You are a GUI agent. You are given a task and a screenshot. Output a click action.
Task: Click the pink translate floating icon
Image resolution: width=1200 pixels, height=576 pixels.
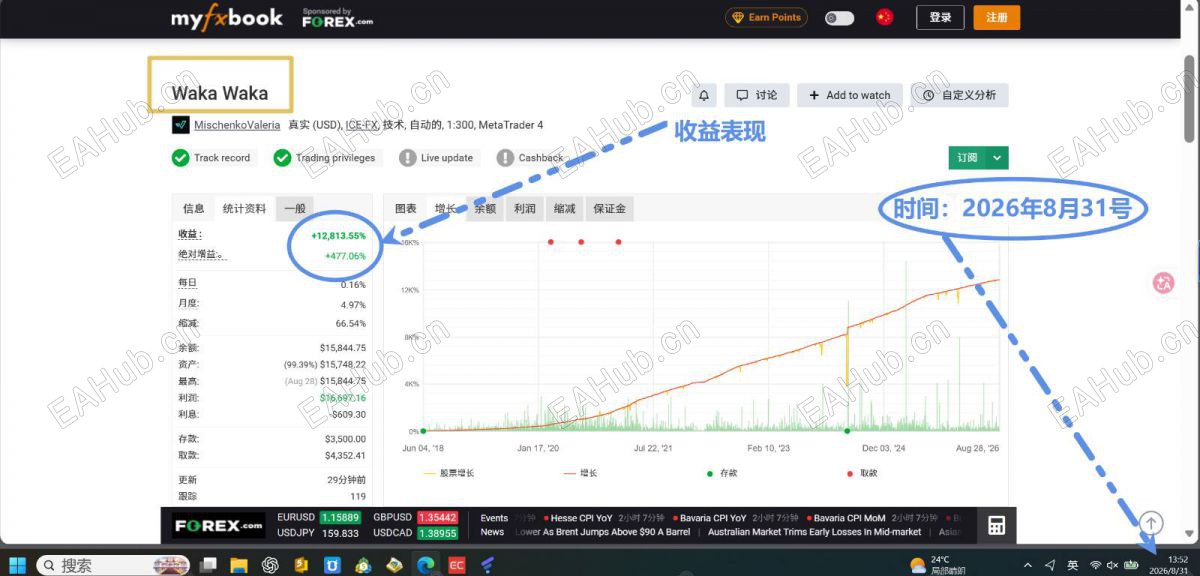(1163, 284)
